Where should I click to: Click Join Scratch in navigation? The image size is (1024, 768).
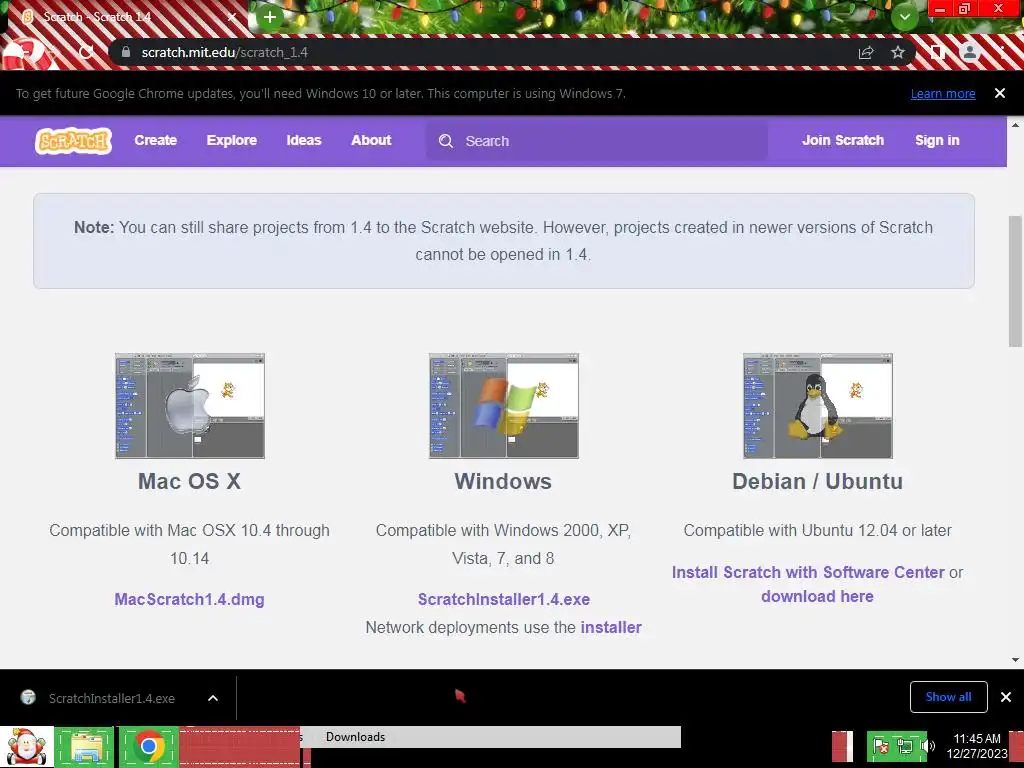coord(842,140)
